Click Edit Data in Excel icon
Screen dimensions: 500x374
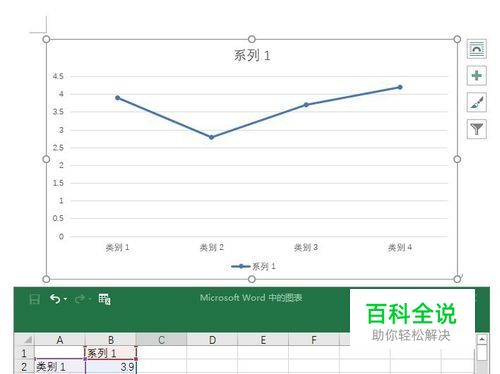tap(104, 299)
